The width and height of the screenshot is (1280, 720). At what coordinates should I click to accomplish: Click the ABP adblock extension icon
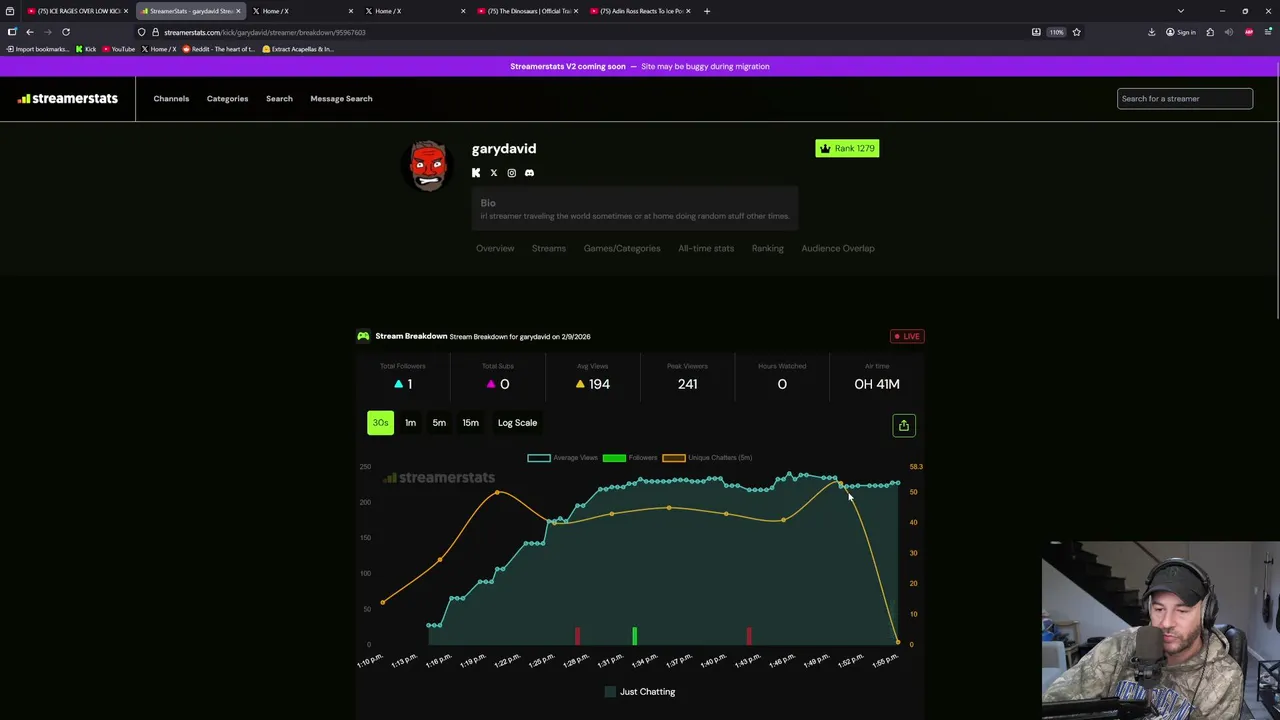pyautogui.click(x=1249, y=32)
